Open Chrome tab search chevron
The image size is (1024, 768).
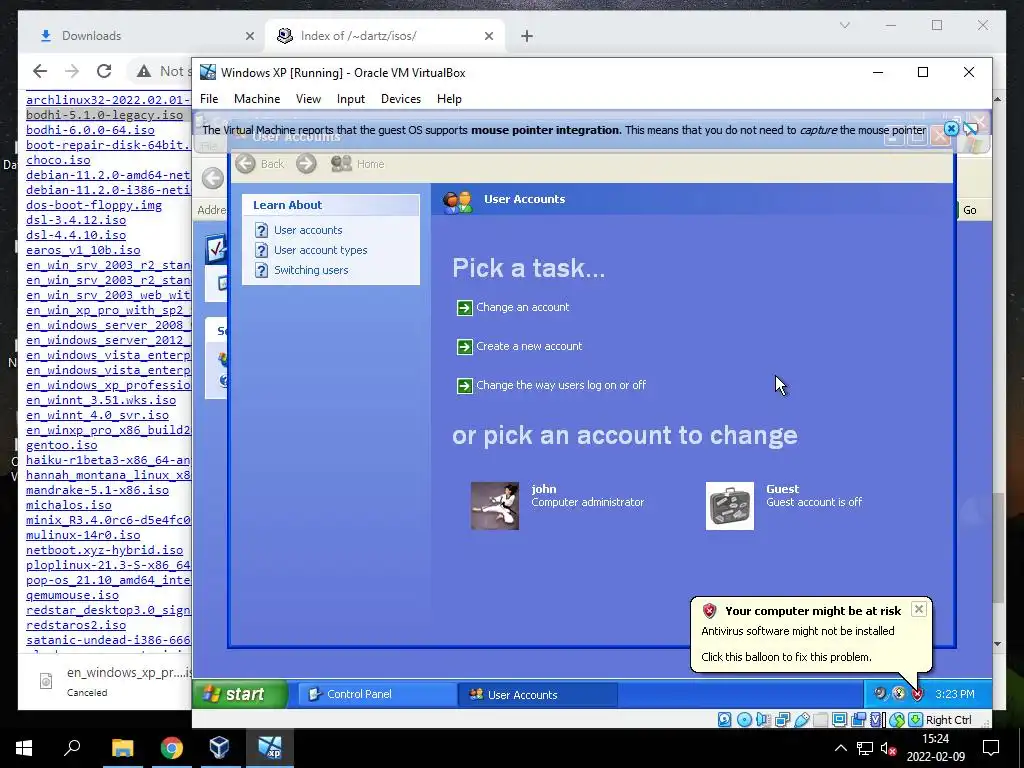pyautogui.click(x=844, y=25)
